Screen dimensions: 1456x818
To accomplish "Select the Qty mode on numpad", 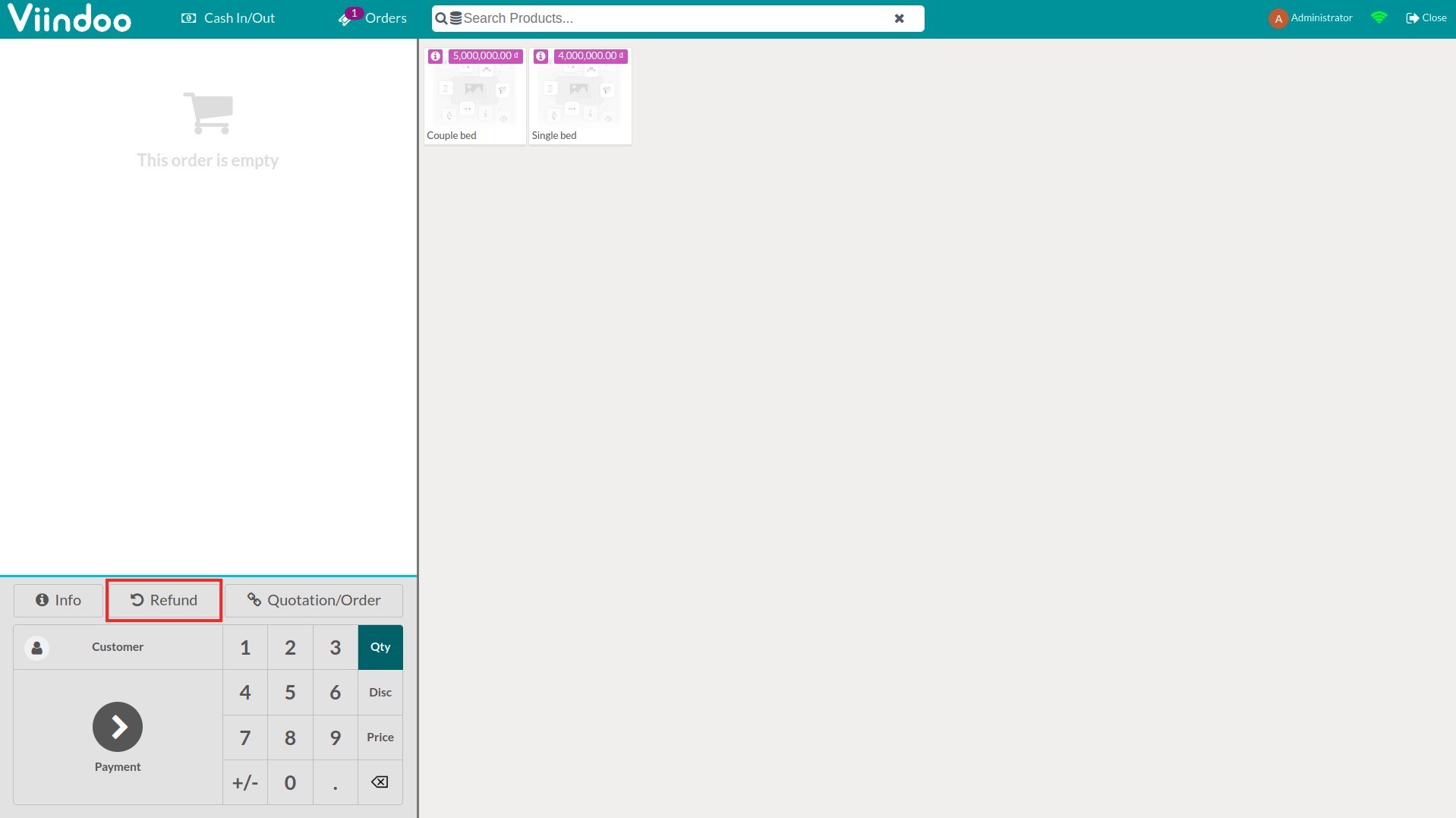I will coord(380,647).
